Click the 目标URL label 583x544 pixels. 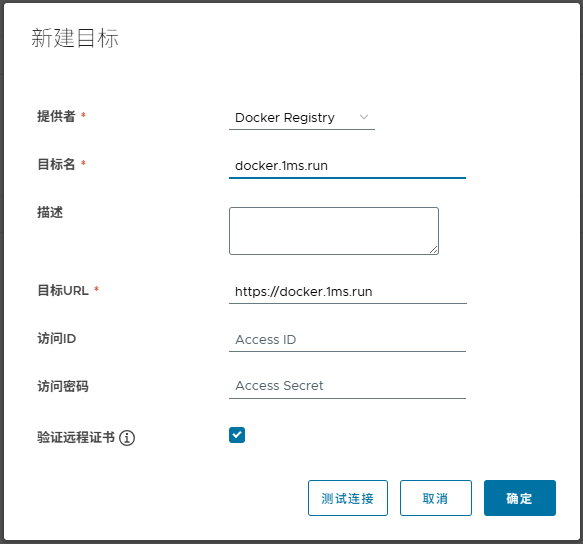[63, 290]
